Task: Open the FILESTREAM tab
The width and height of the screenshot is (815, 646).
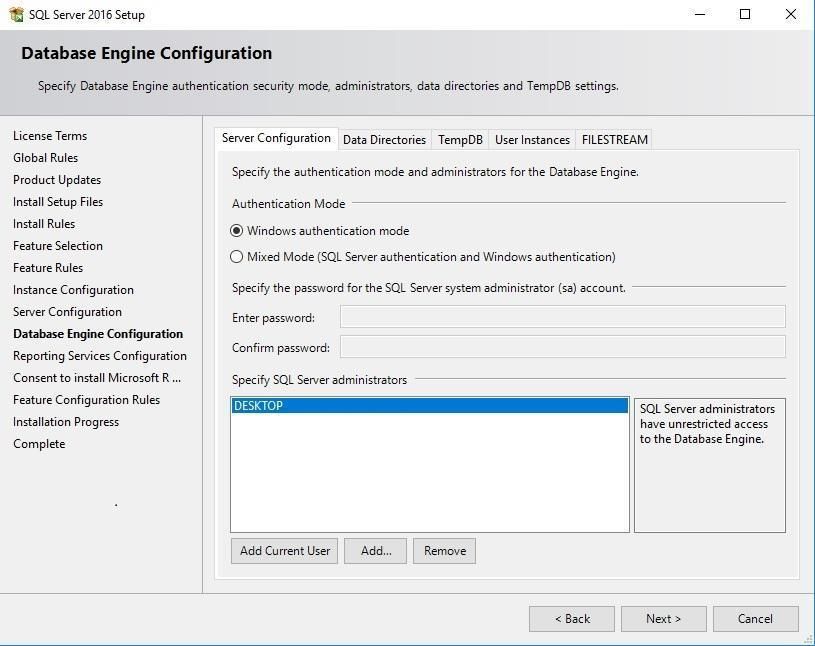Action: tap(614, 139)
